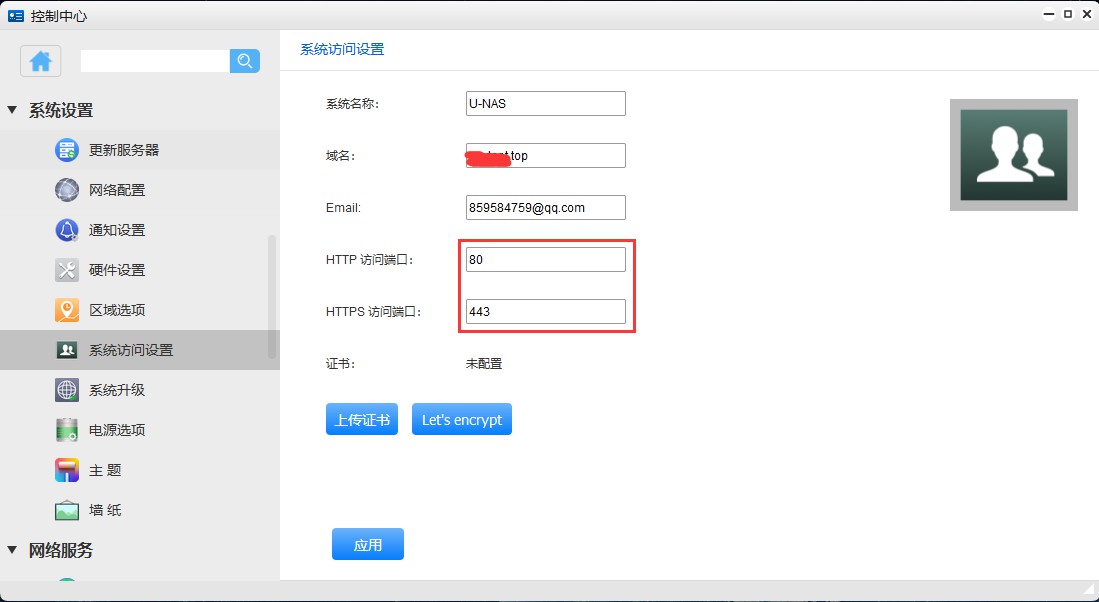The height and width of the screenshot is (602, 1099).
Task: Click the home icon button
Action: point(40,61)
